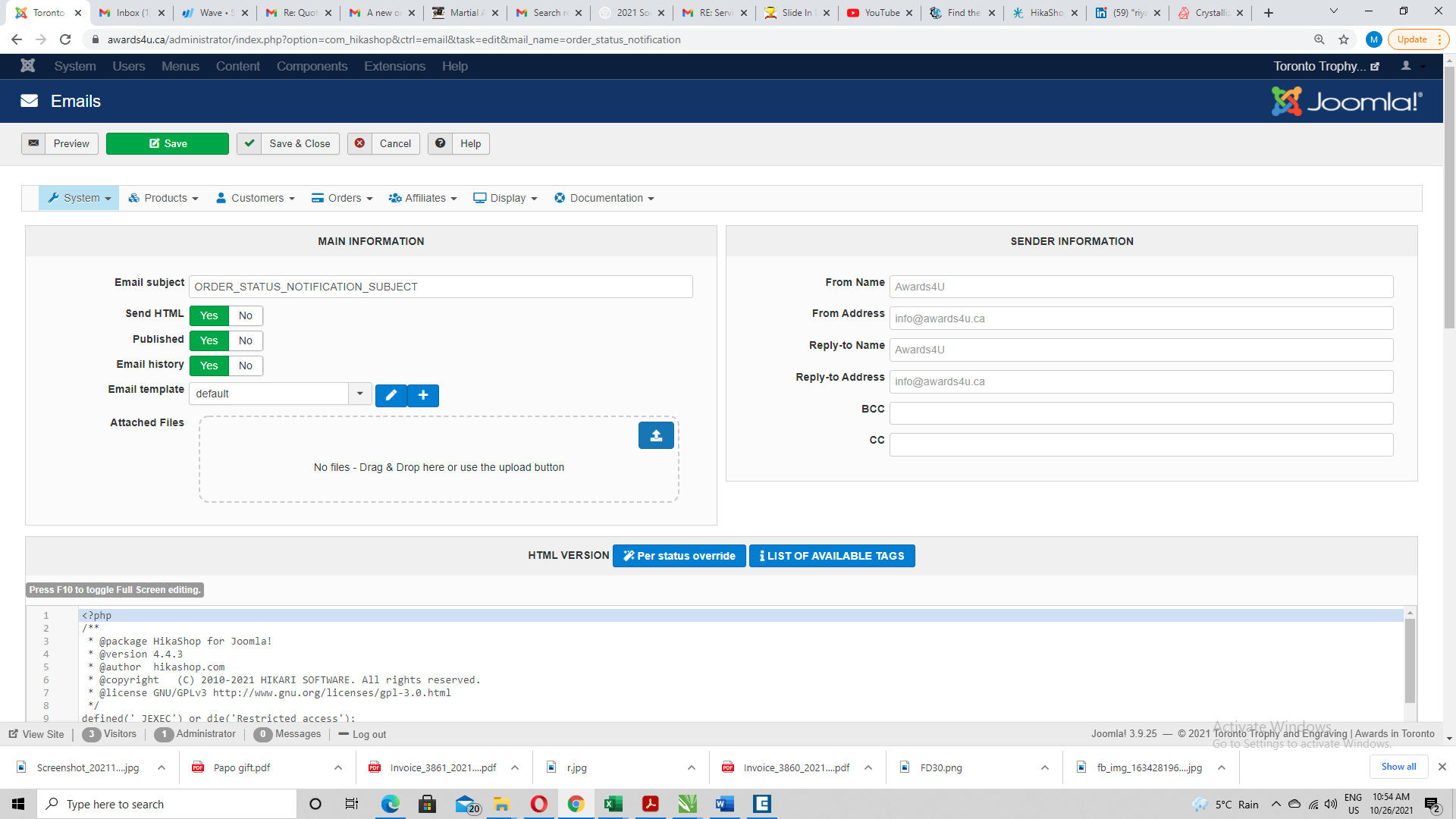Open the Extensions menu
Screen dimensions: 1456x819
pos(394,66)
